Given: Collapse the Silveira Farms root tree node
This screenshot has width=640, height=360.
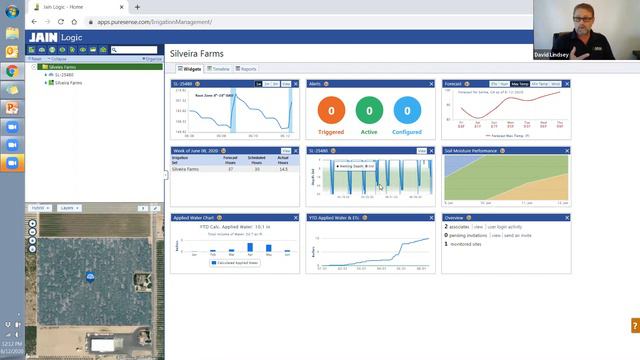Looking at the screenshot, I should pos(34,67).
